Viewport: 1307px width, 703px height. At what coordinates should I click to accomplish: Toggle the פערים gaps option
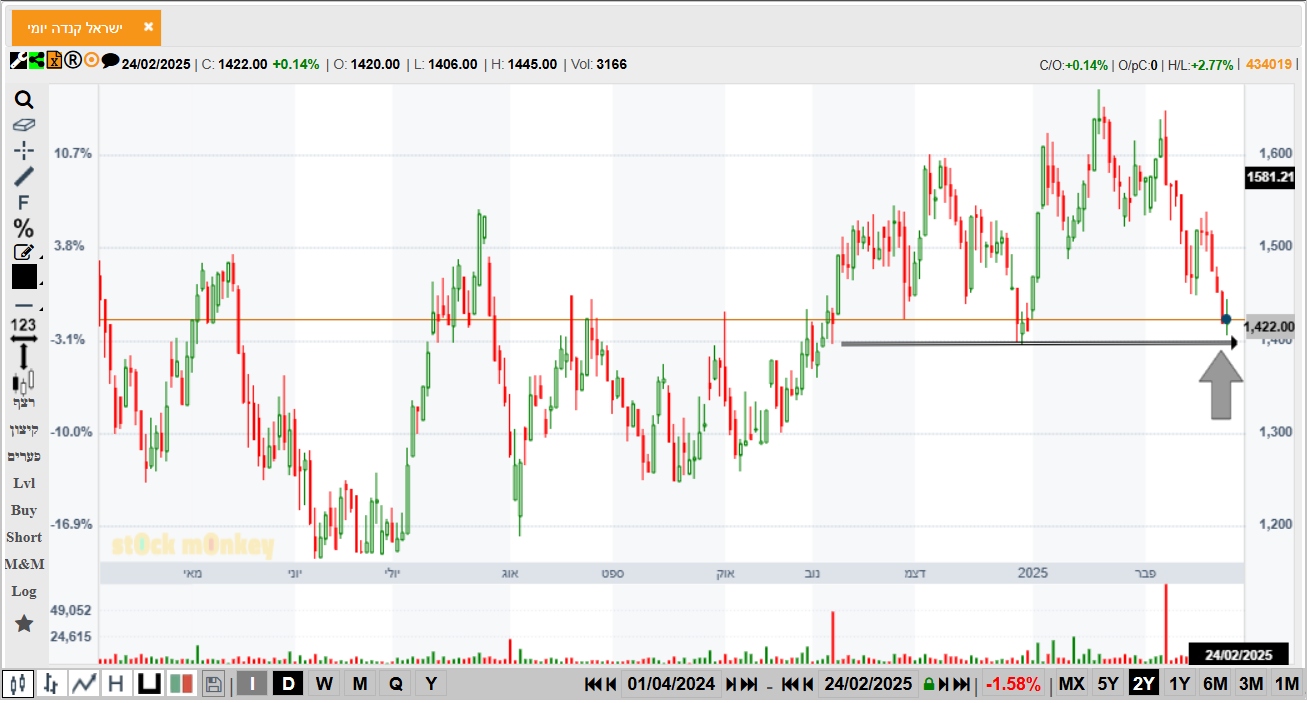24,456
